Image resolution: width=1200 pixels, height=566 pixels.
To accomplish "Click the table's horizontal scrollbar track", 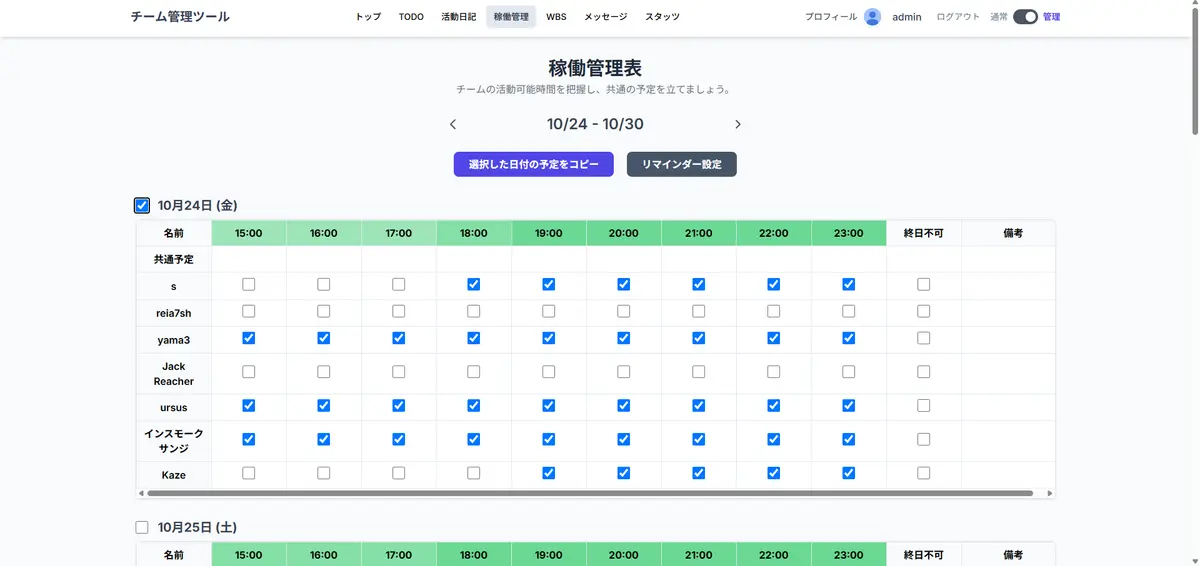I will [1040, 493].
